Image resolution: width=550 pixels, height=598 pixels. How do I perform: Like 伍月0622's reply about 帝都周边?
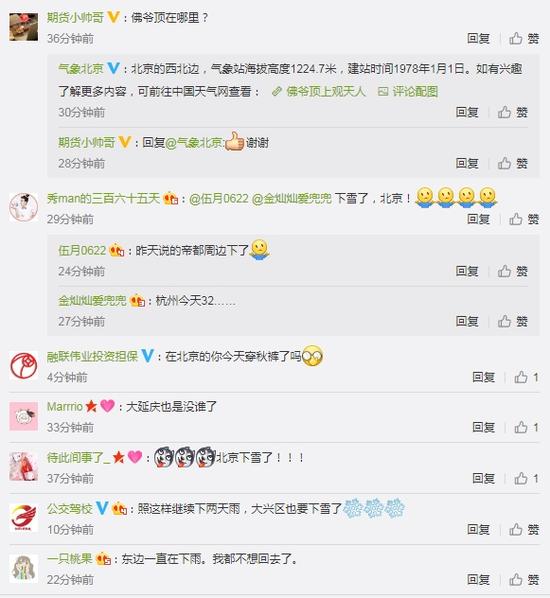[513, 271]
